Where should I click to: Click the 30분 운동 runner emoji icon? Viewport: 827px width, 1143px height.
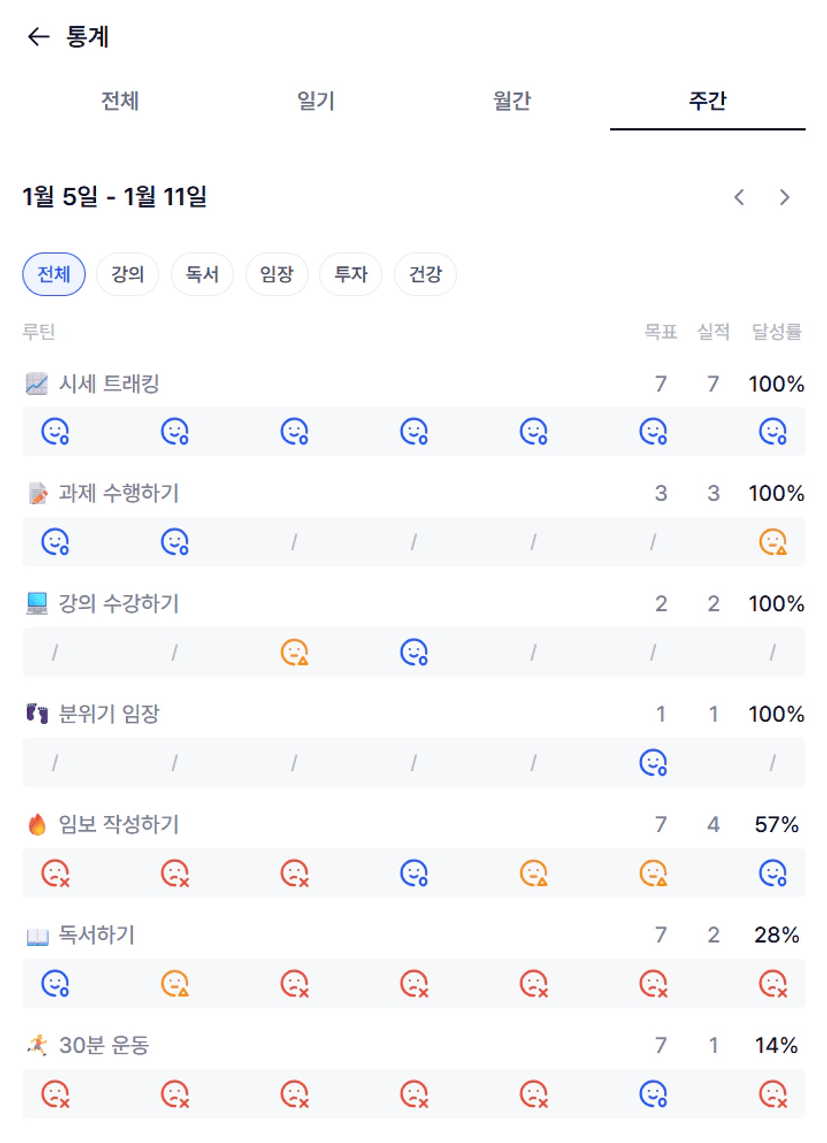click(x=36, y=1046)
